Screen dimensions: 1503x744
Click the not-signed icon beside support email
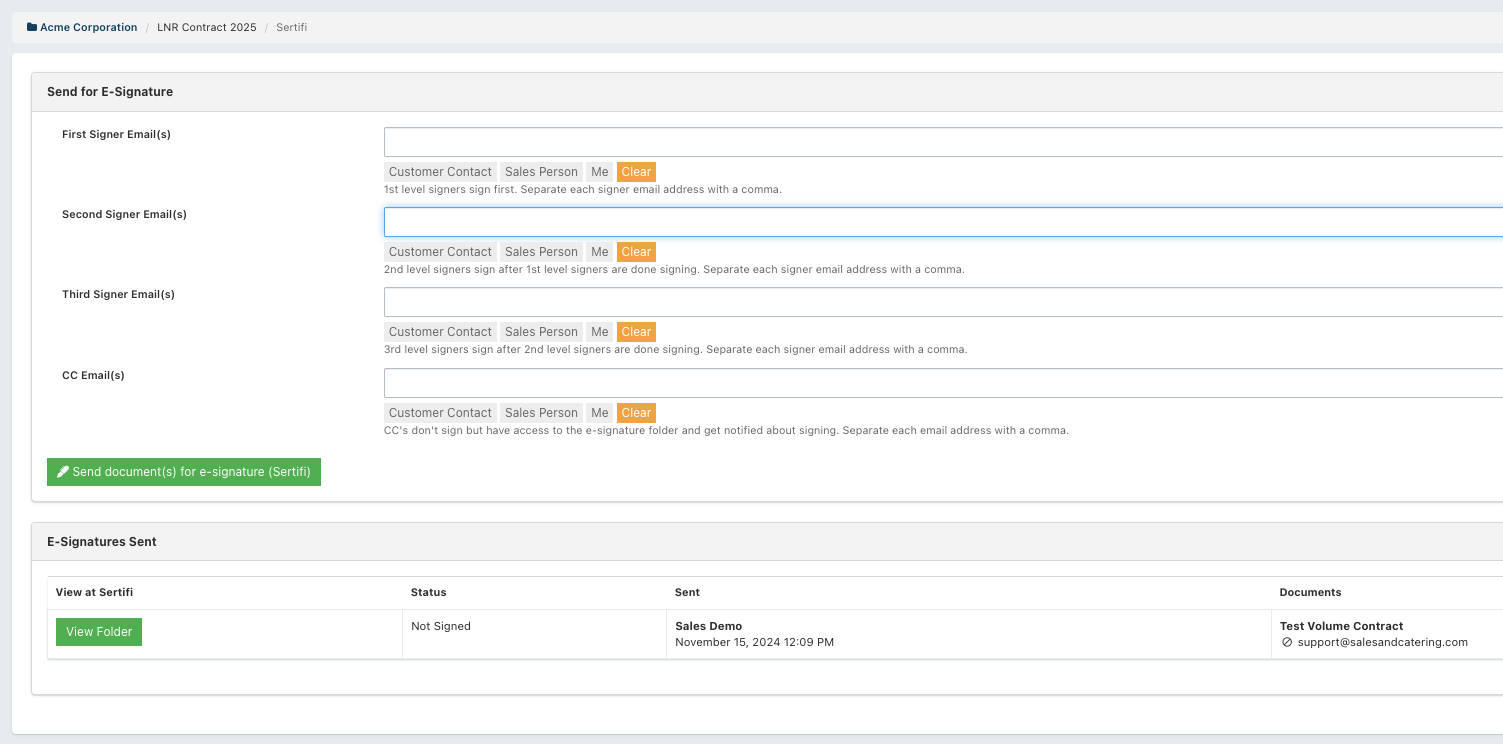tap(1287, 643)
